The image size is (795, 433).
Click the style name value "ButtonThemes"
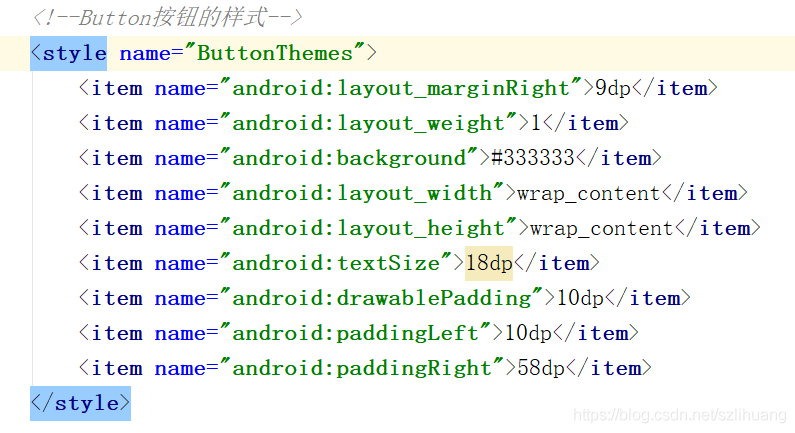click(x=275, y=53)
